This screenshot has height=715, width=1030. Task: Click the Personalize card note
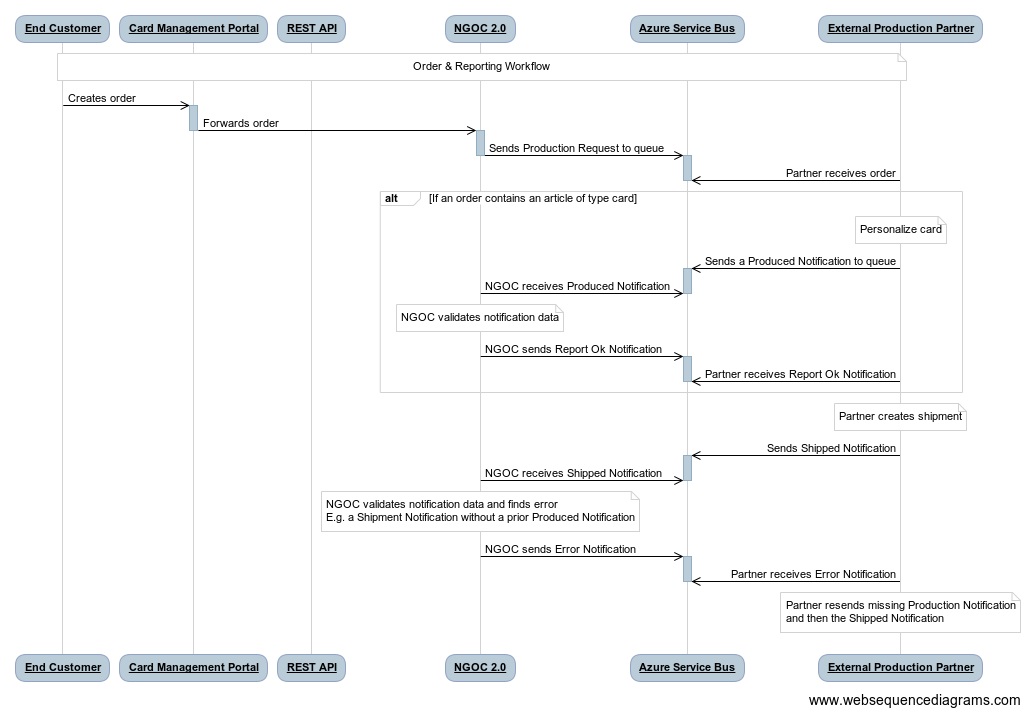[899, 229]
